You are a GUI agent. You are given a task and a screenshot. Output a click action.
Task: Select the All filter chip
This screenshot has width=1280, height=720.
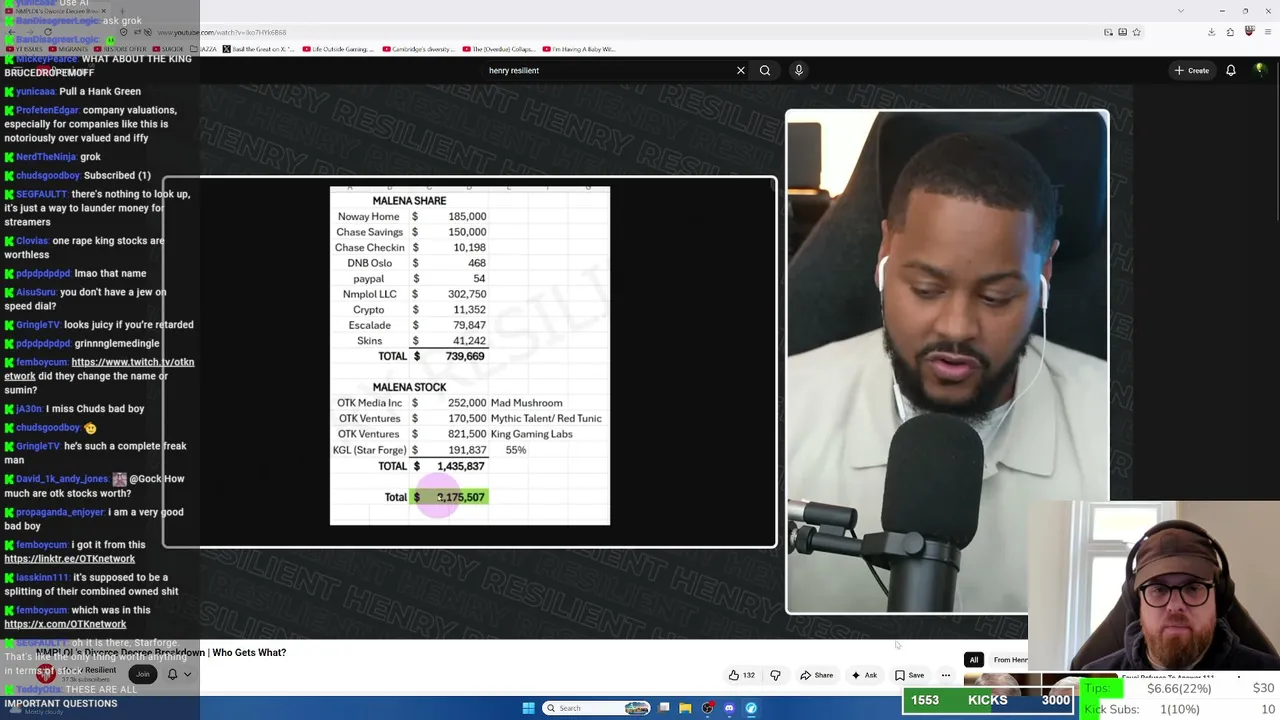(x=973, y=660)
